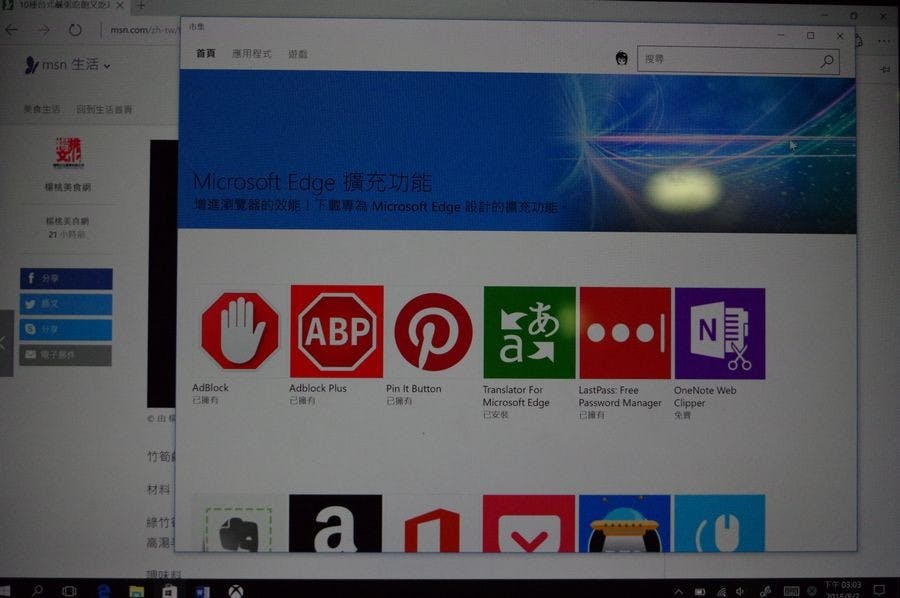This screenshot has height=598, width=900.
Task: Open a new tab in Edge
Action: [x=140, y=6]
